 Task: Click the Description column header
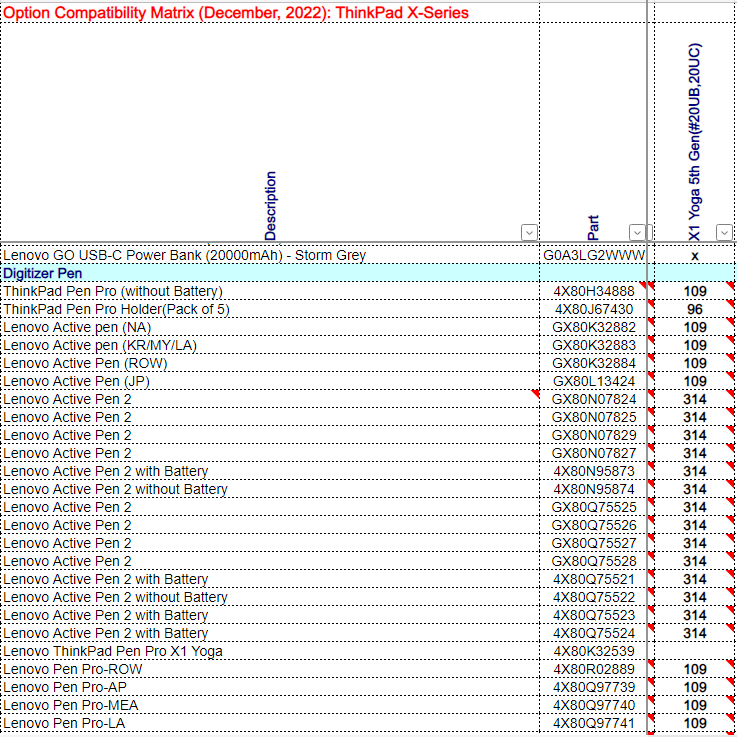tap(270, 206)
